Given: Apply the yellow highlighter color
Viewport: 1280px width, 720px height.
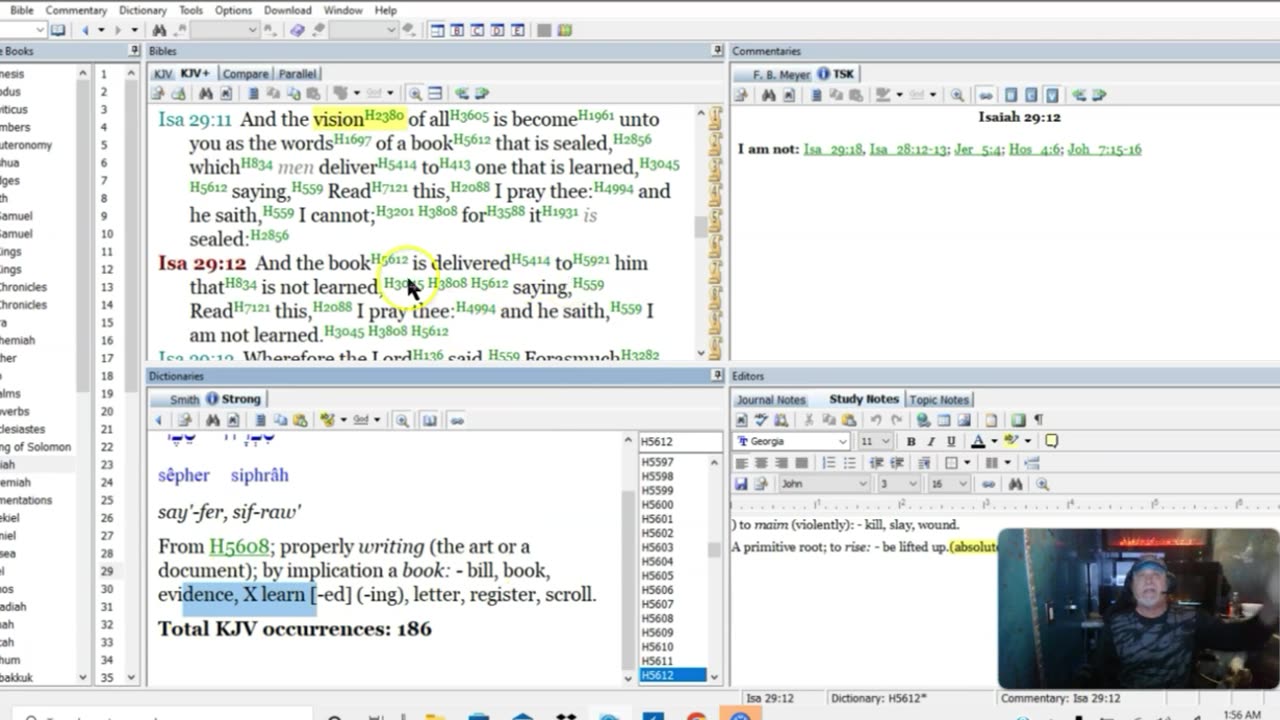Looking at the screenshot, I should pyautogui.click(x=1011, y=441).
